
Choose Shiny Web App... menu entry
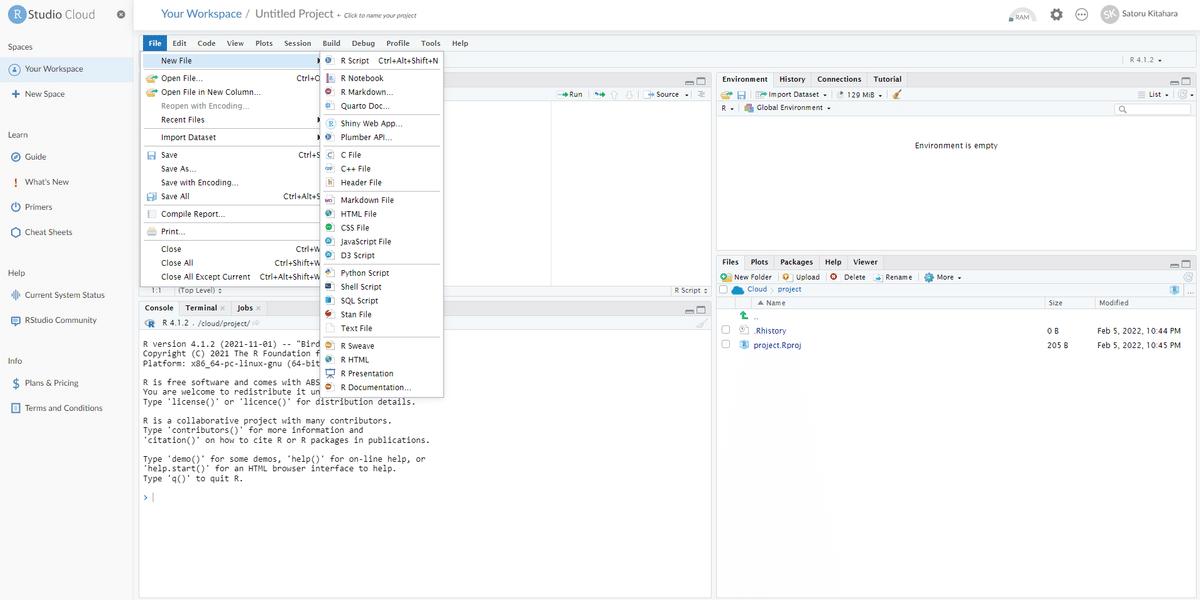(x=382, y=123)
